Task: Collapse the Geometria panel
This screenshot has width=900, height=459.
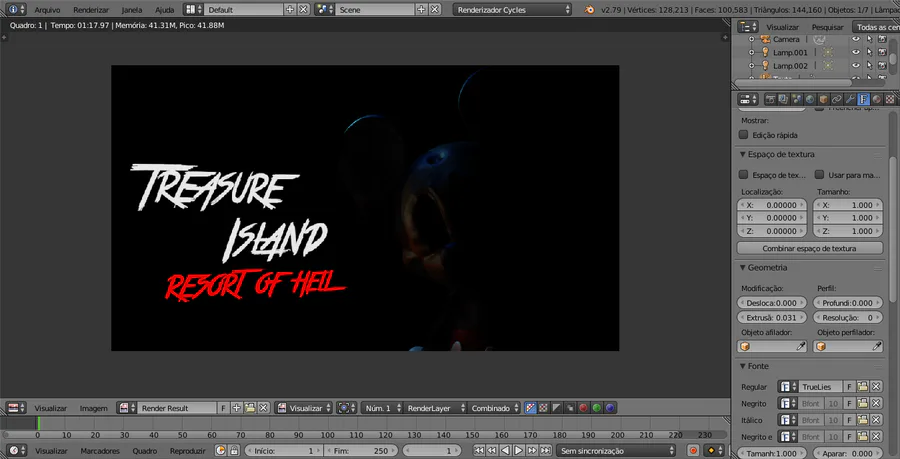Action: point(743,267)
